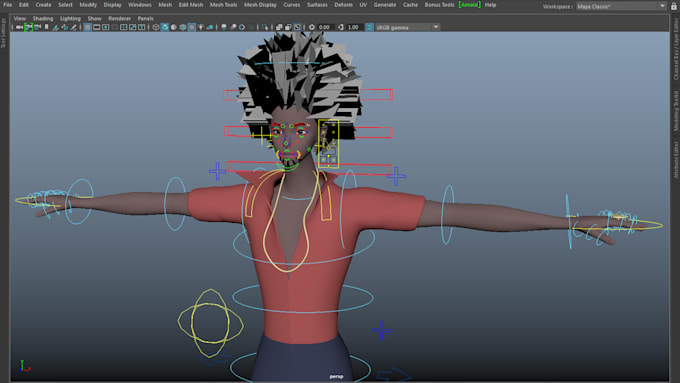
Task: Click the Gamma value field showing 1.00
Action: click(x=353, y=27)
